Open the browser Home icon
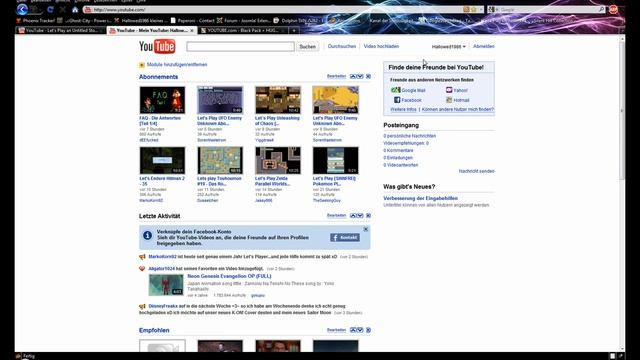This screenshot has width=640, height=360. point(75,9)
